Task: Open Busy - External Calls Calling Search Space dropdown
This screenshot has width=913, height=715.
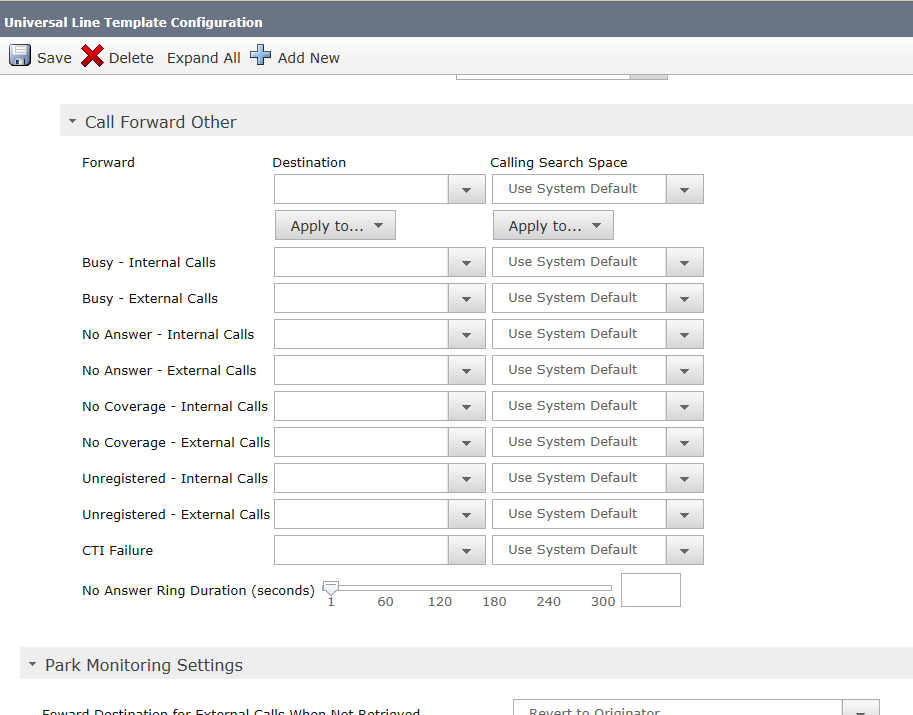Action: pos(684,299)
